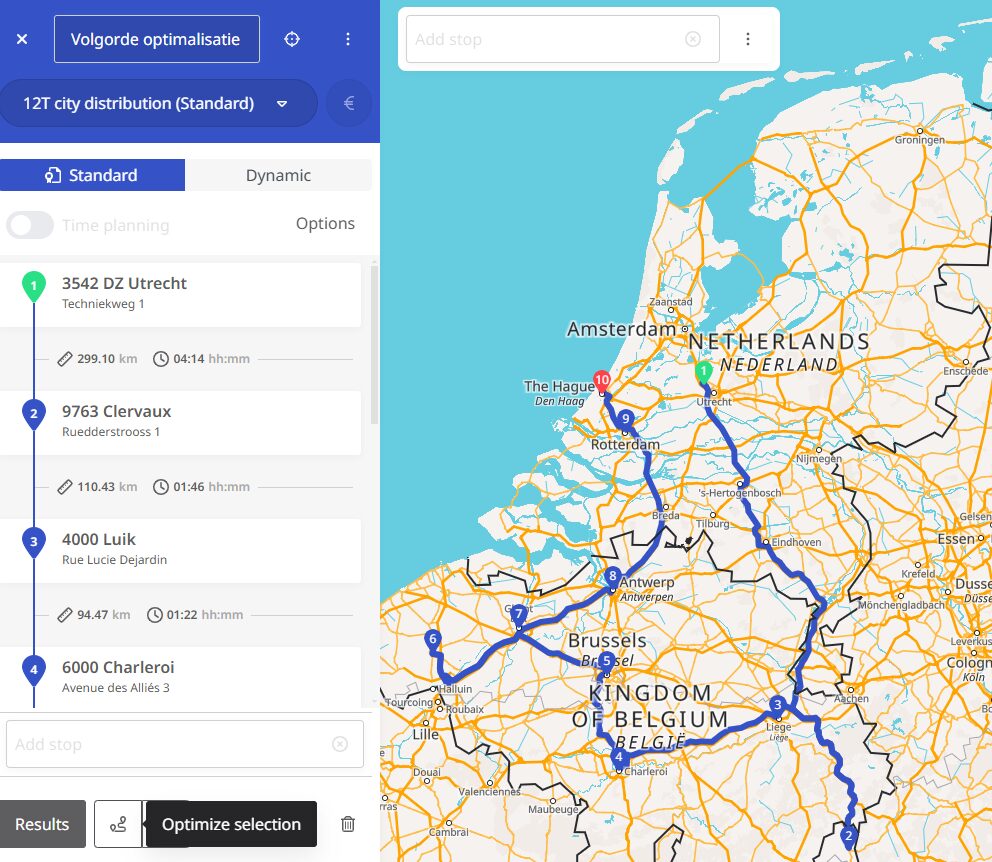Image resolution: width=992 pixels, height=862 pixels.
Task: Enable the Time planning toggle
Action: [30, 224]
